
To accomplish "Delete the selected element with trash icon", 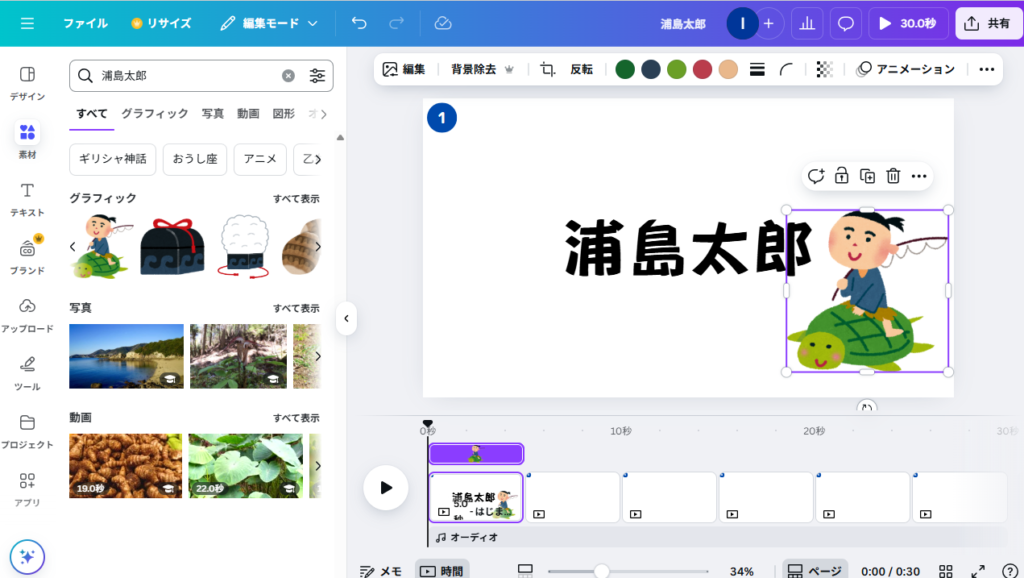I will tap(893, 176).
